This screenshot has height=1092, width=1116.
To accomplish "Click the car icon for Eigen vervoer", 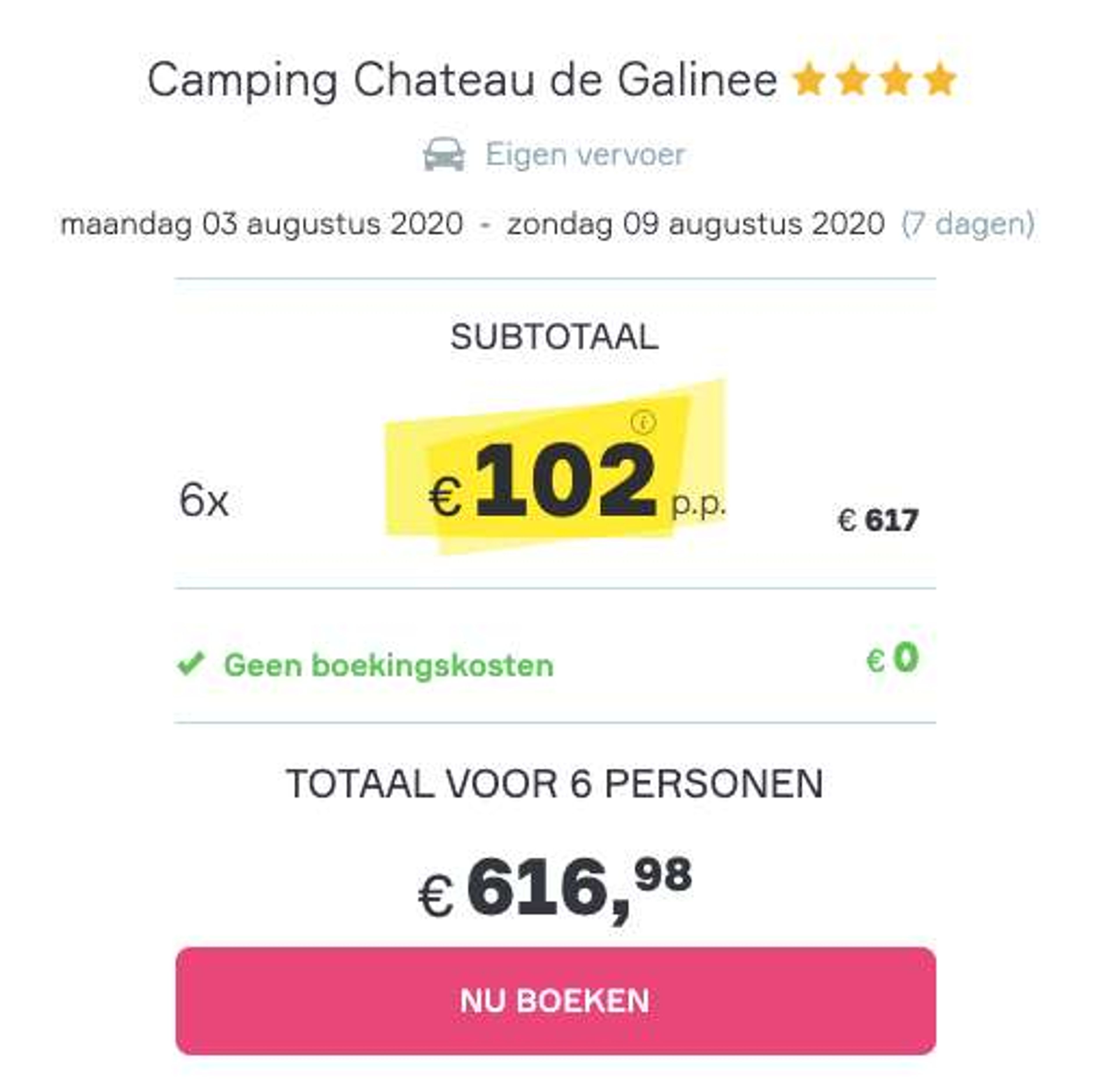I will point(444,154).
